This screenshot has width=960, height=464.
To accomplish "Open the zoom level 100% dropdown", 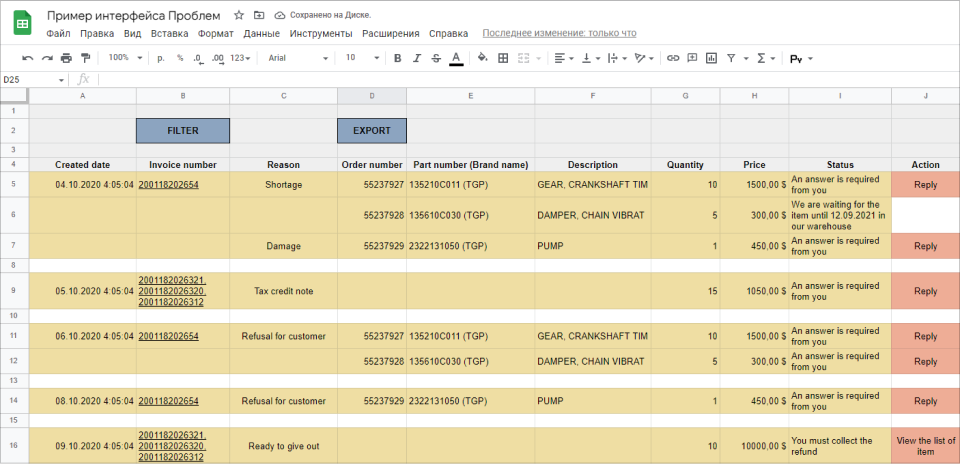I will click(x=124, y=58).
